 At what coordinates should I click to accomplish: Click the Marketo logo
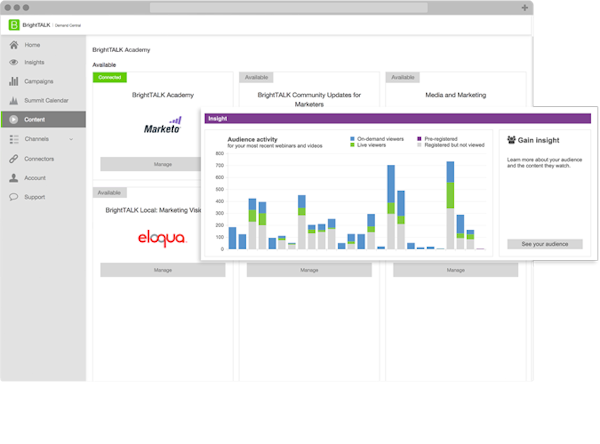pos(163,125)
